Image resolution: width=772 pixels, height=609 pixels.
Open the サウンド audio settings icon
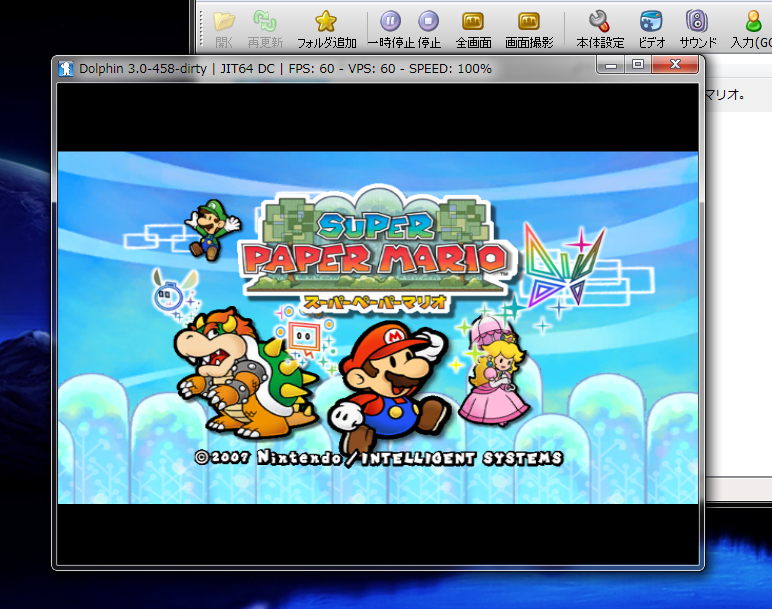click(697, 22)
